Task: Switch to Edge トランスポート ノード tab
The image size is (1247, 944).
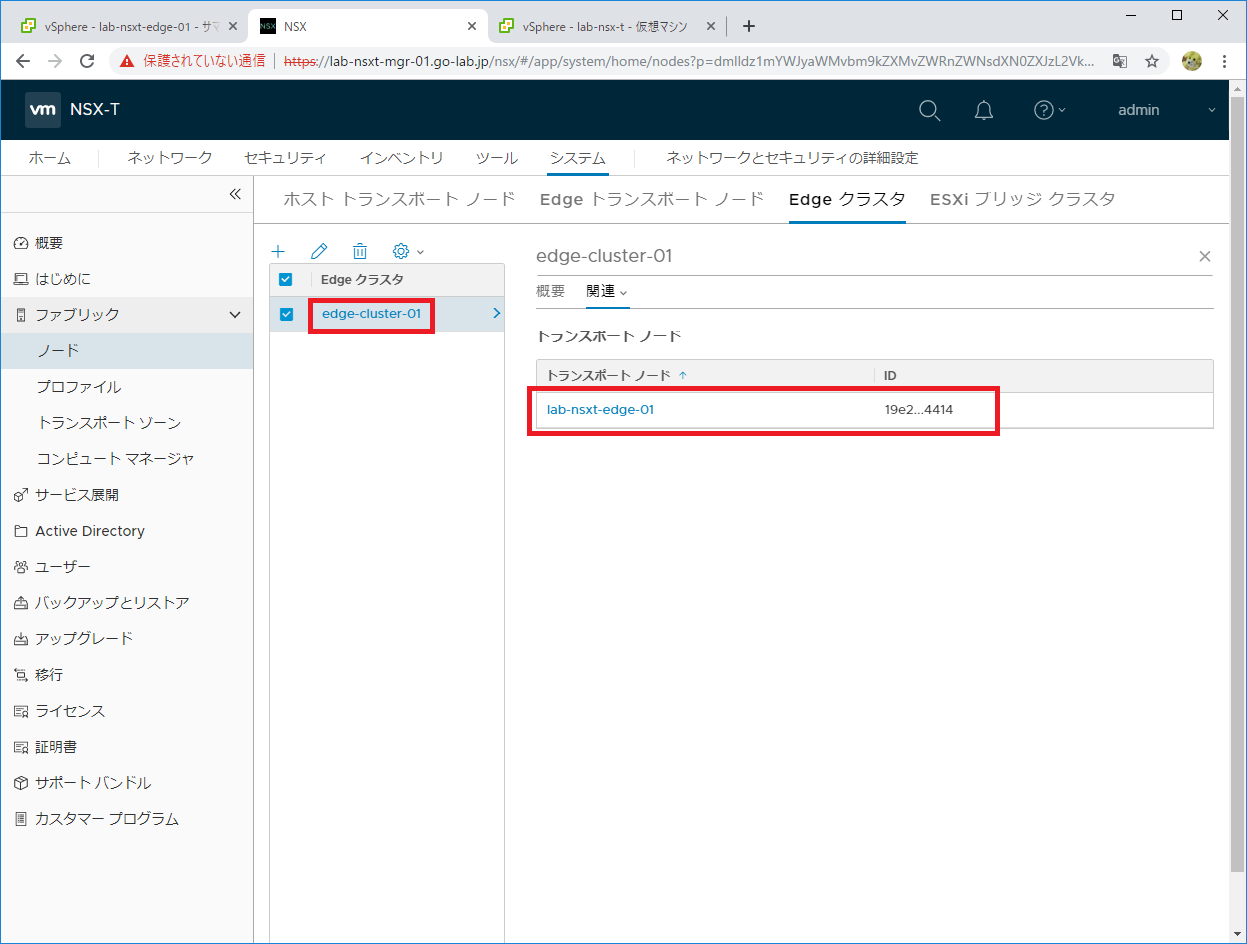Action: [651, 199]
